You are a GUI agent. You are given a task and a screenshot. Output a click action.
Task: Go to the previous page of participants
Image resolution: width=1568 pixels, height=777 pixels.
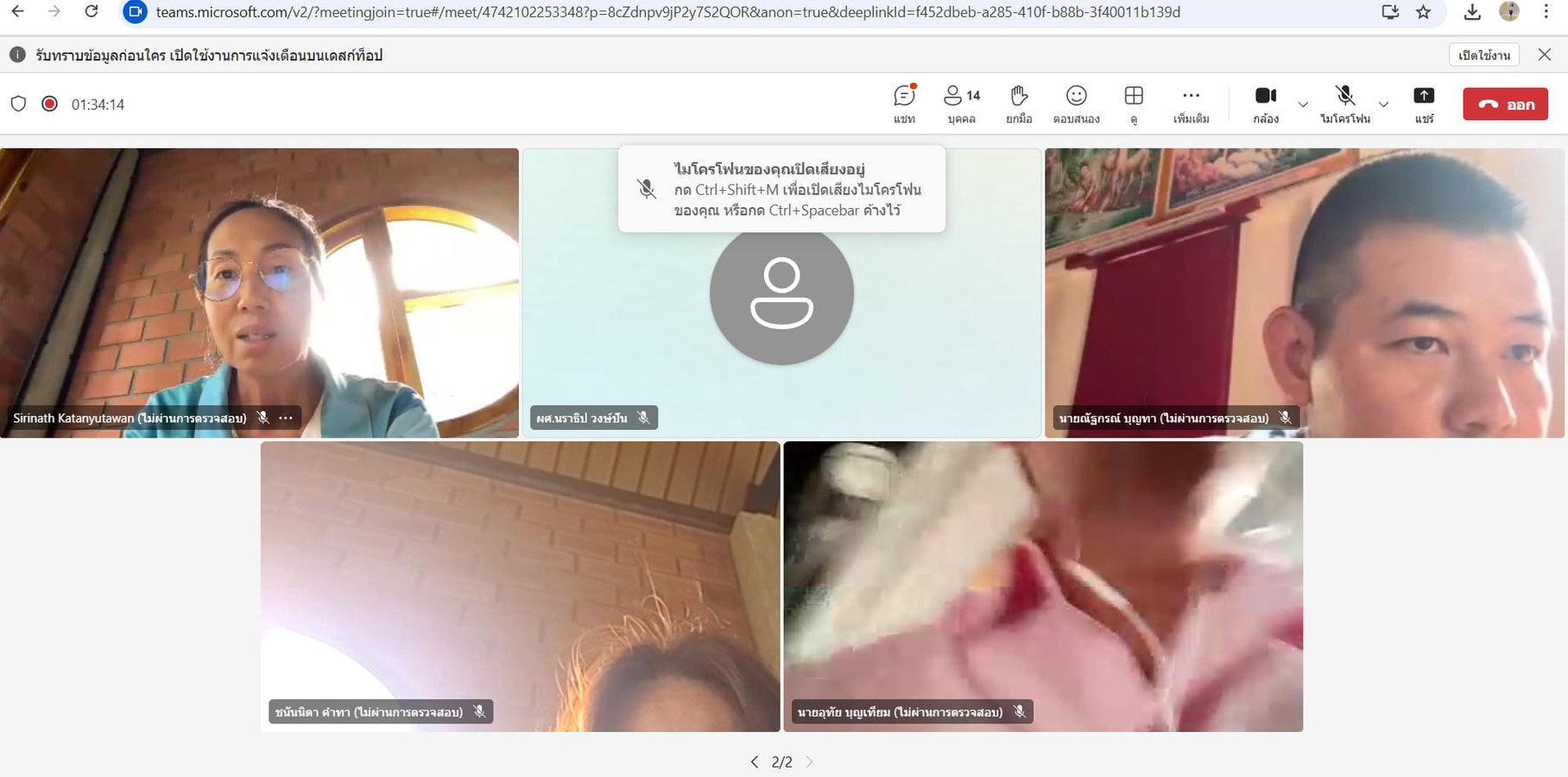pyautogui.click(x=755, y=761)
